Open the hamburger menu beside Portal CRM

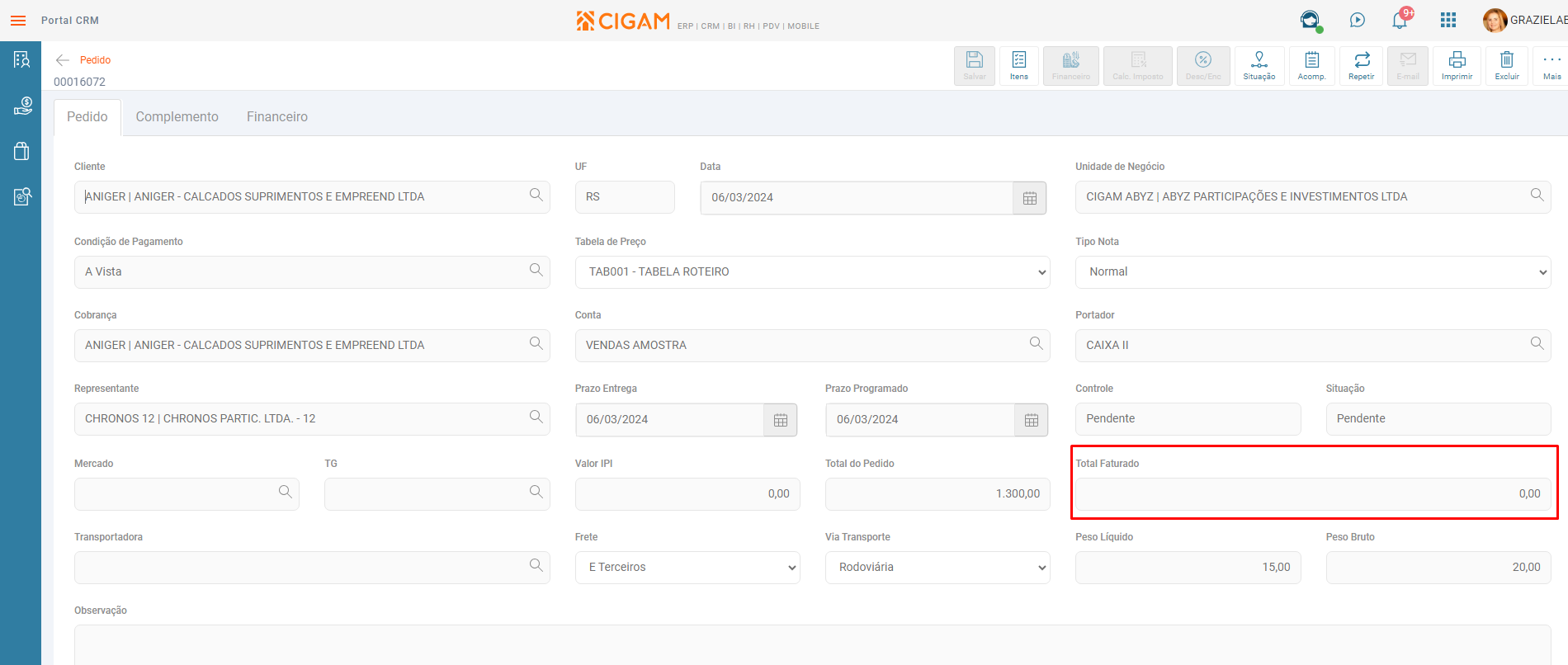point(18,21)
